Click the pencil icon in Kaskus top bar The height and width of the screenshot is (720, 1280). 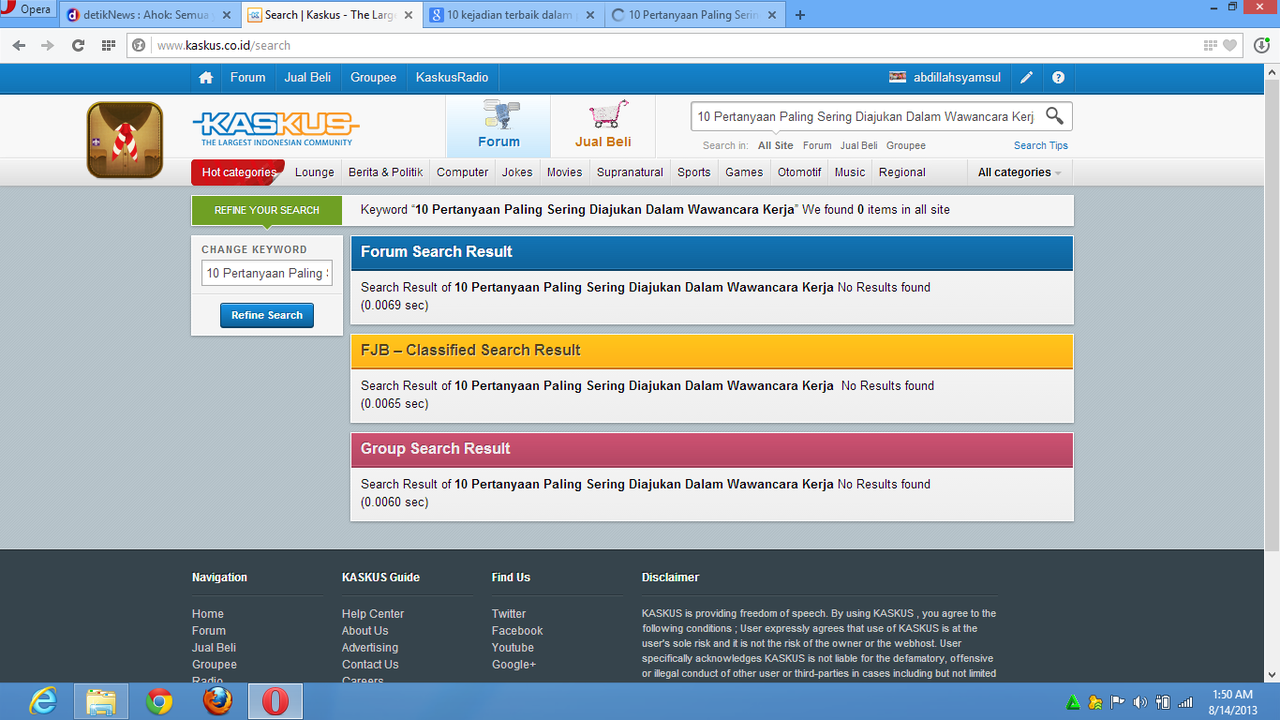1026,78
